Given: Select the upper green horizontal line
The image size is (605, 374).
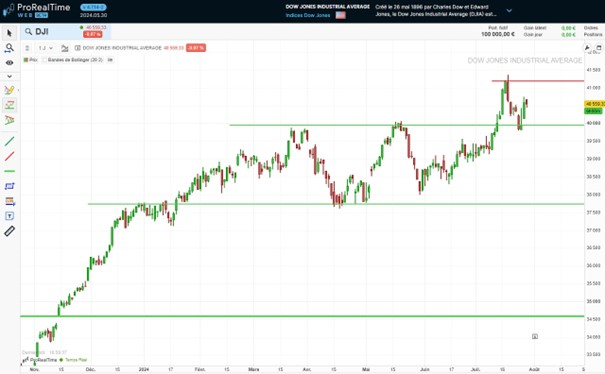Looking at the screenshot, I should pos(407,125).
